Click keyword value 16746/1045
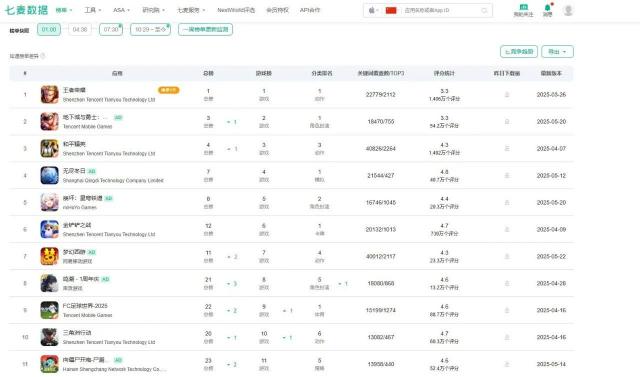 click(380, 202)
